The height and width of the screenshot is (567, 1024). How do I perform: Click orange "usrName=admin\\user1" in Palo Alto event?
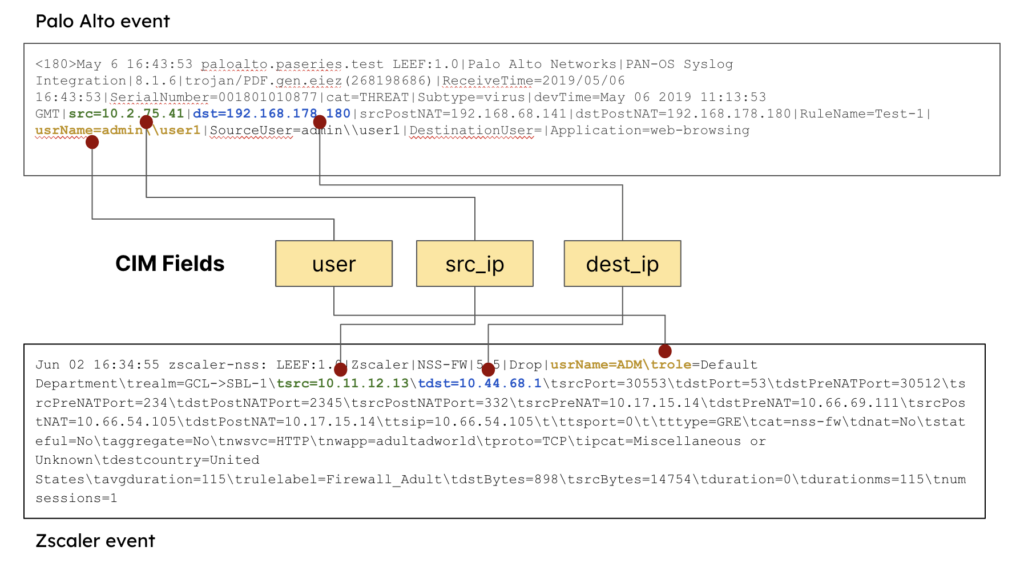click(x=118, y=130)
